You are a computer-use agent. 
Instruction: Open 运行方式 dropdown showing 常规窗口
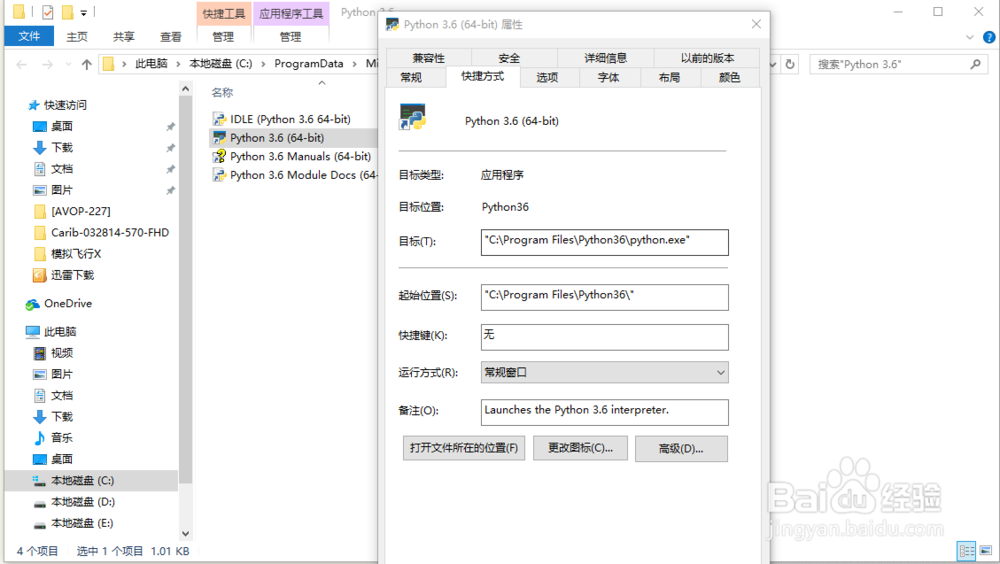(605, 373)
